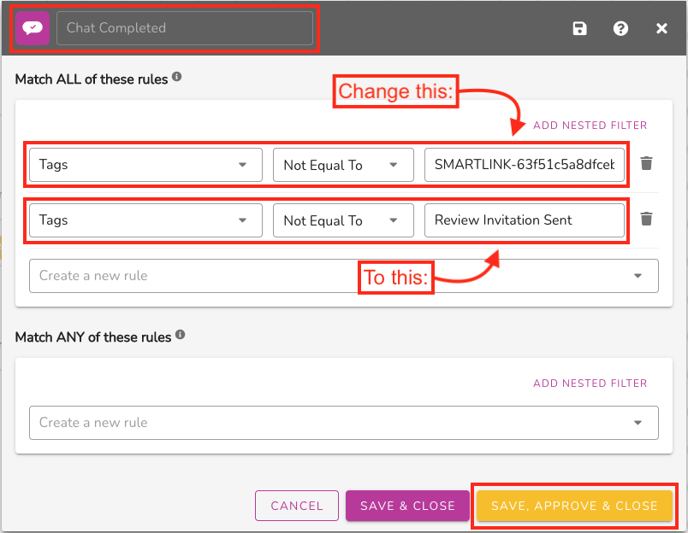Viewport: 688px width, 533px height.
Task: Click the purple chat bubble icon
Action: [33, 28]
